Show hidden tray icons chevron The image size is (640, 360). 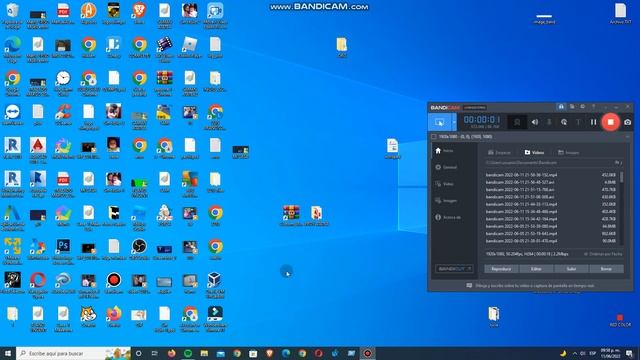pyautogui.click(x=575, y=353)
